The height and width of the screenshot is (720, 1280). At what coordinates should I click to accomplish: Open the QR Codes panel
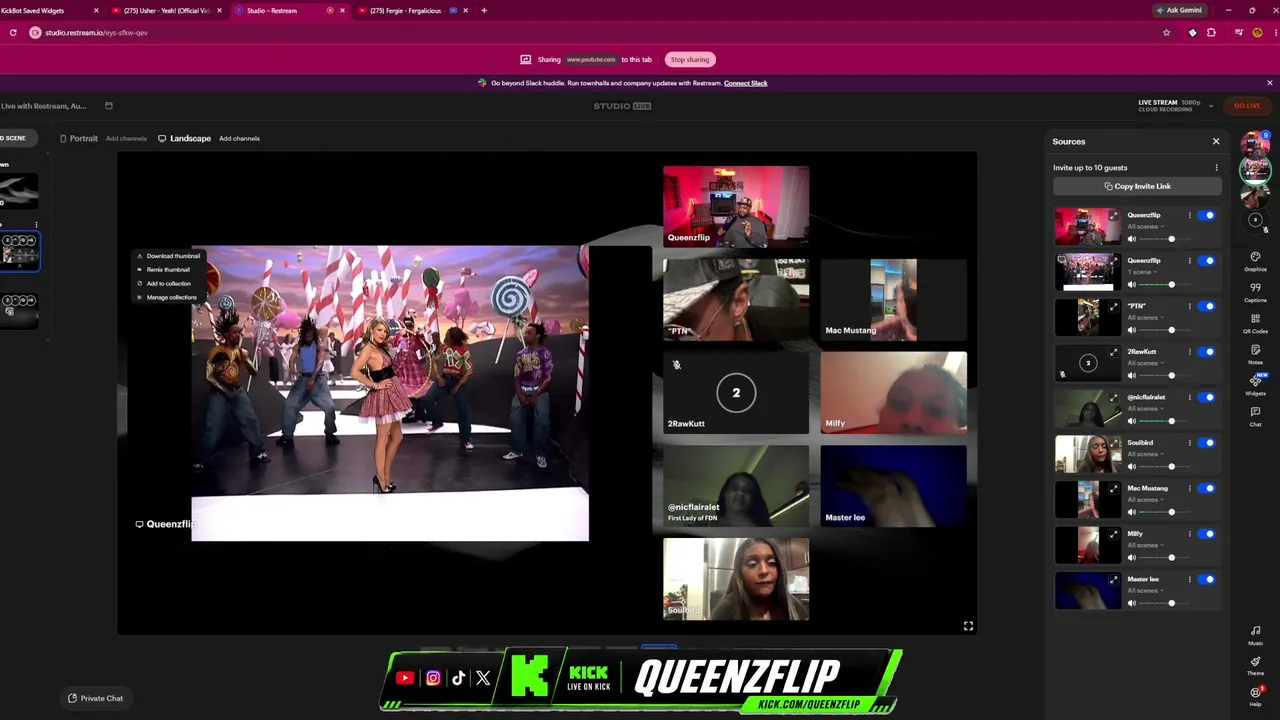pyautogui.click(x=1255, y=323)
